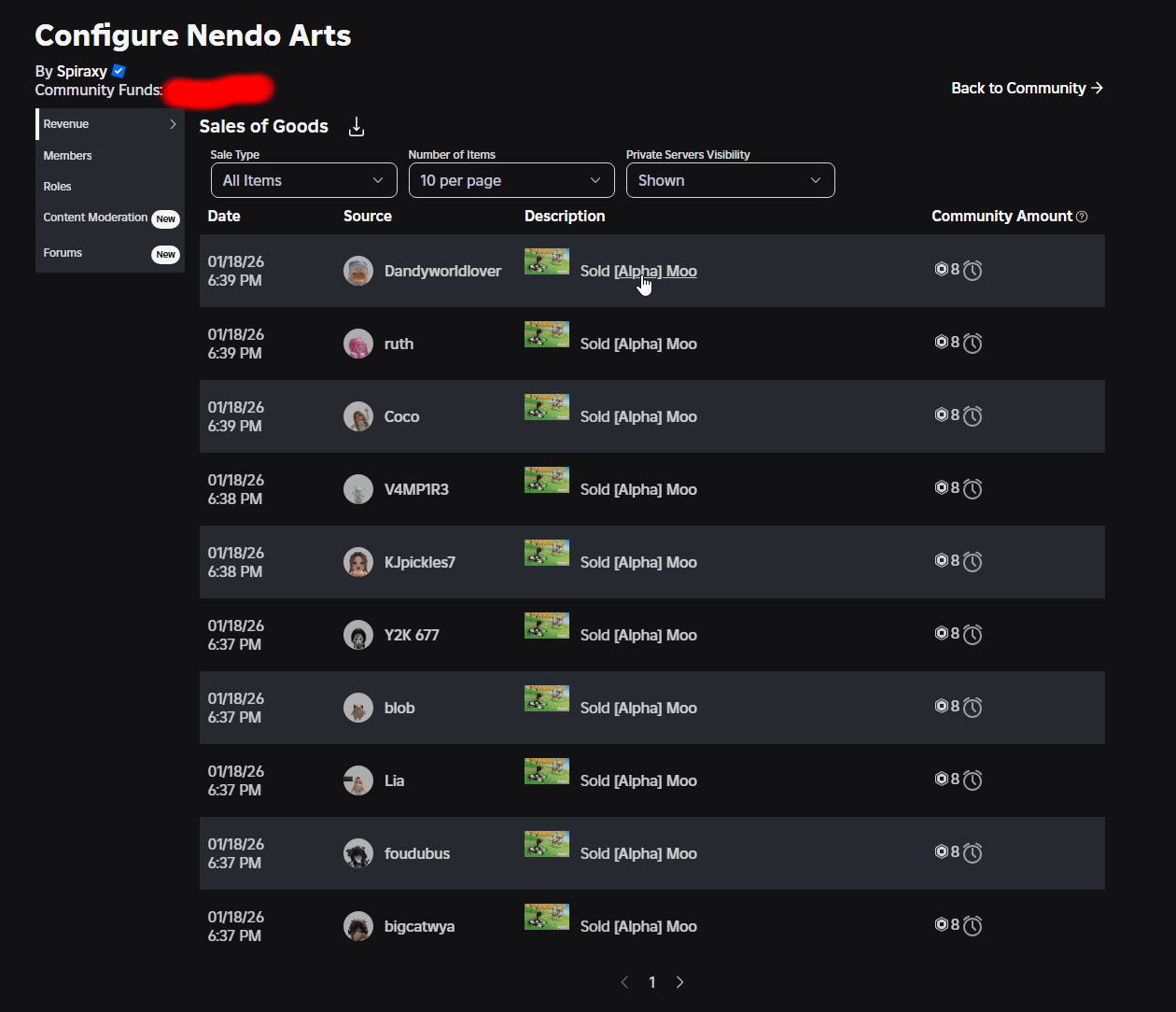Click ruth's pink avatar icon
This screenshot has width=1176, height=1012.
point(358,344)
